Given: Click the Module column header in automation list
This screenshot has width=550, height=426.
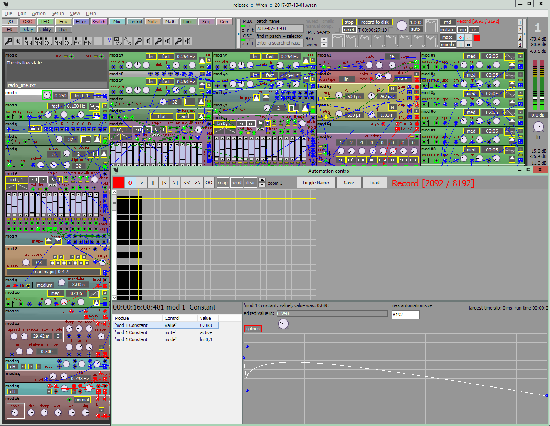Looking at the screenshot, I should tap(138, 318).
